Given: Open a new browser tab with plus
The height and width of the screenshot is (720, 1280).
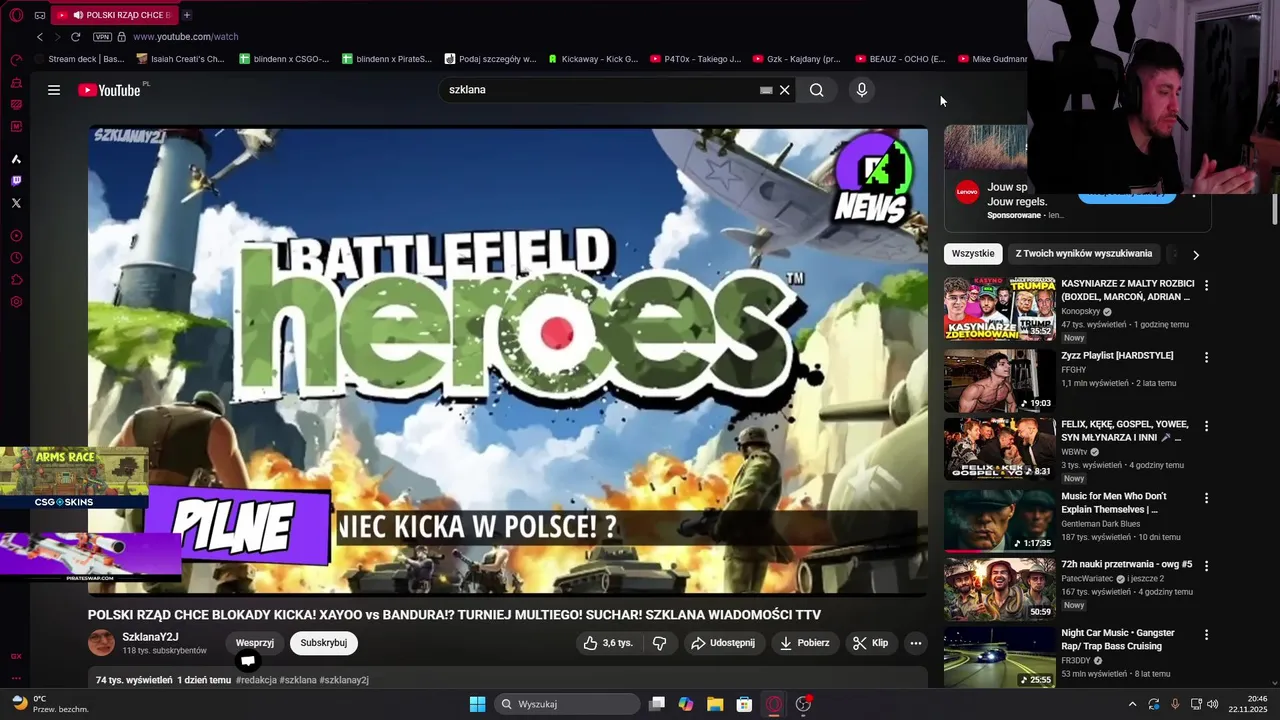Looking at the screenshot, I should [x=187, y=15].
